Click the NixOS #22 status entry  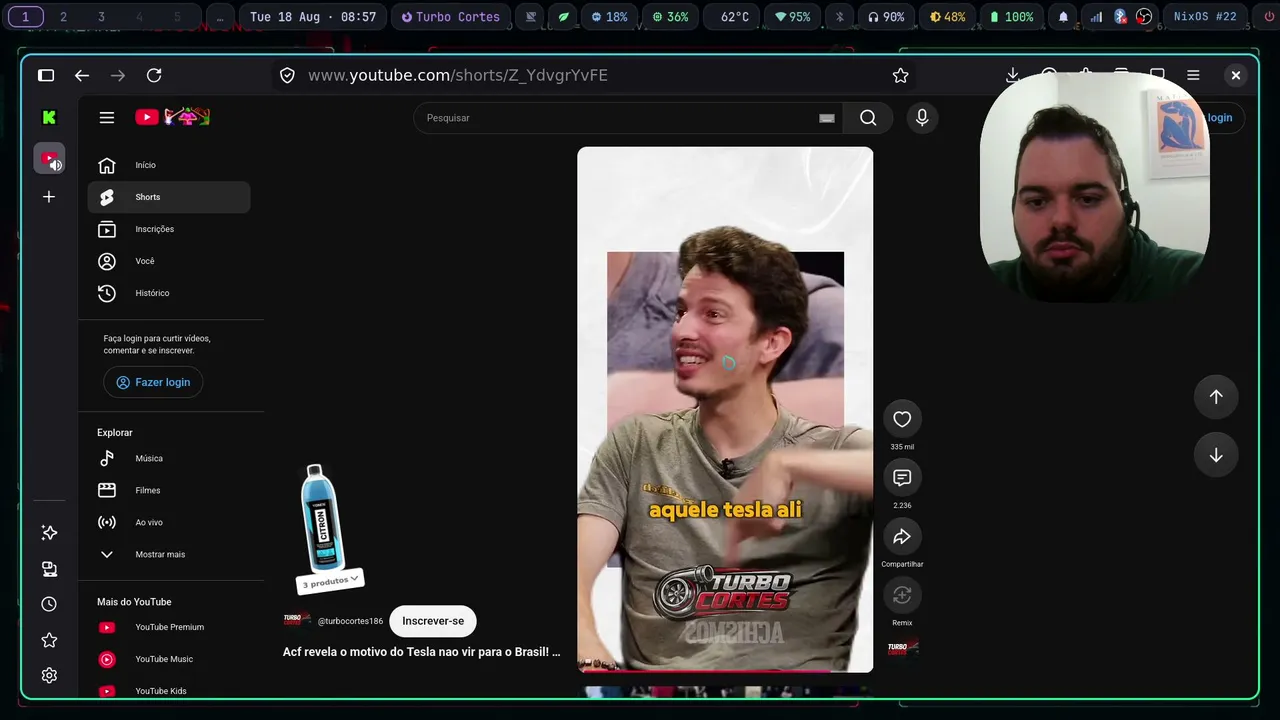[1204, 17]
